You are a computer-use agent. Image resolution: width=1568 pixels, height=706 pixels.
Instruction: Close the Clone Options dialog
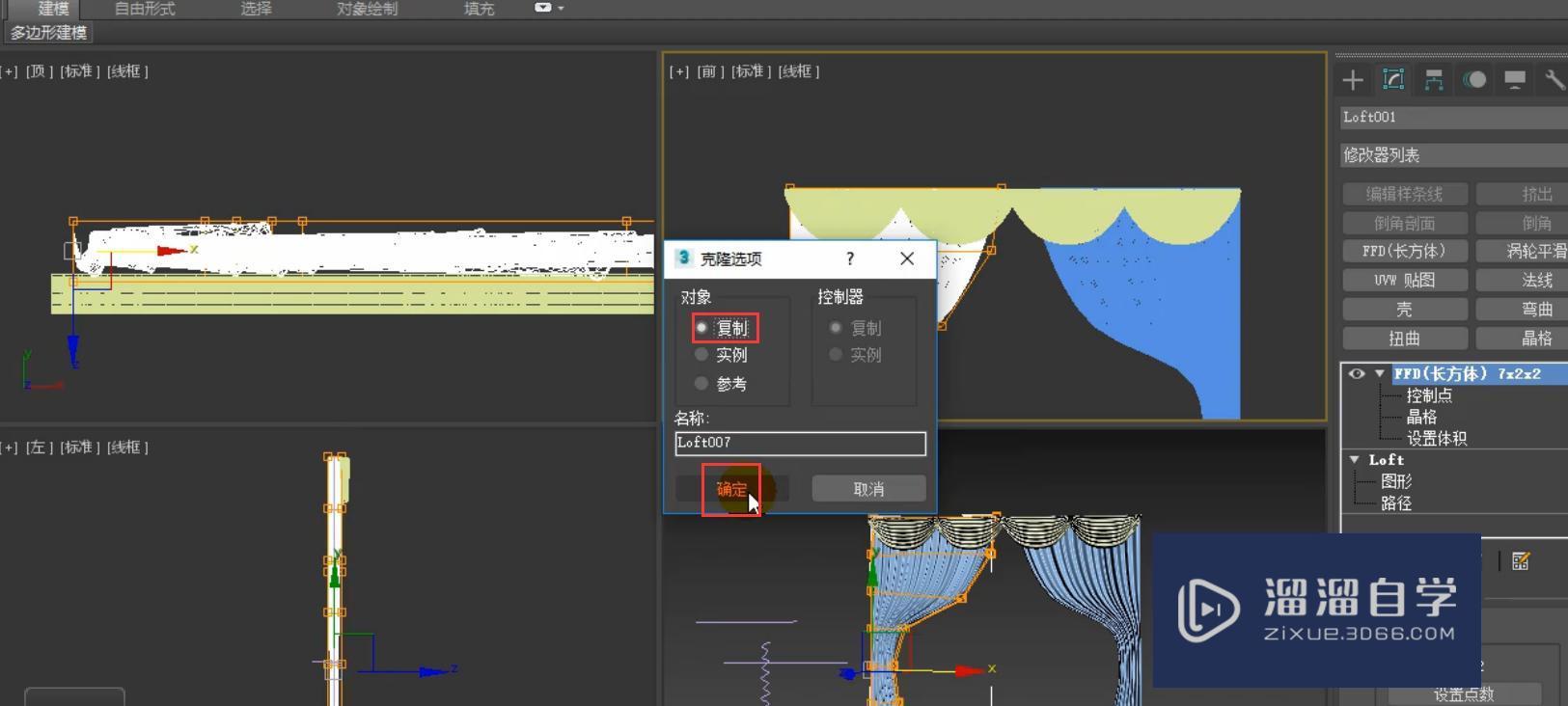tap(907, 258)
